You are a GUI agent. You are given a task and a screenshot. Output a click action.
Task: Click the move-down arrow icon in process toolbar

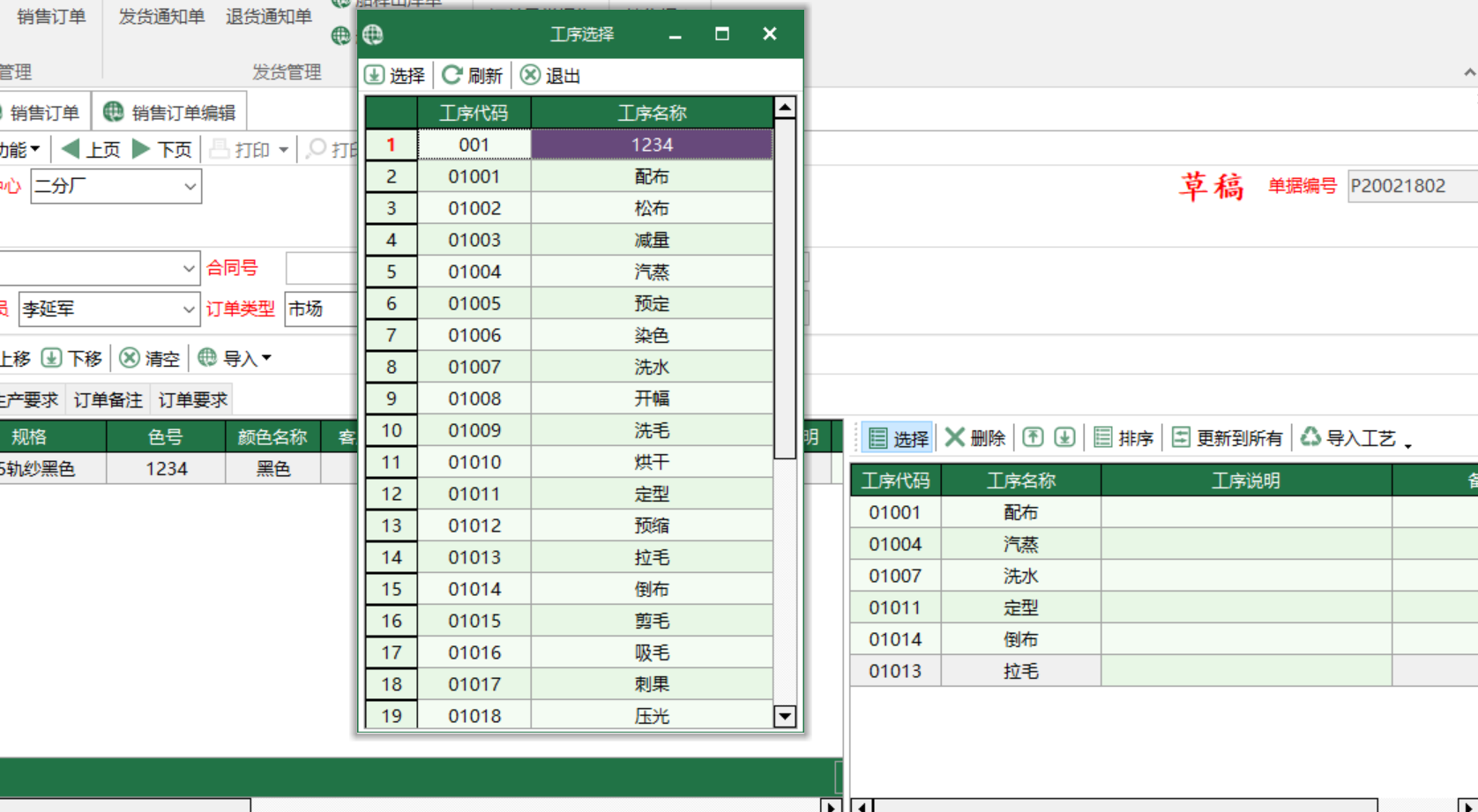pos(1064,437)
